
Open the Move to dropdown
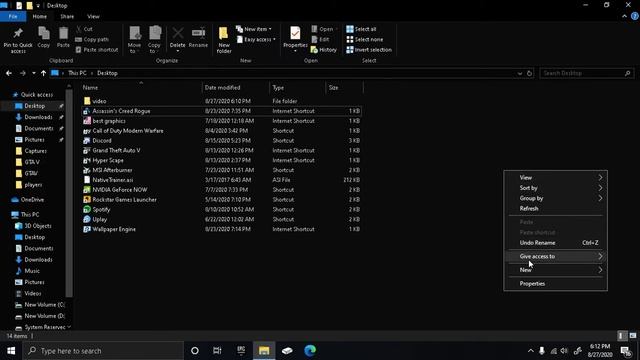point(134,40)
